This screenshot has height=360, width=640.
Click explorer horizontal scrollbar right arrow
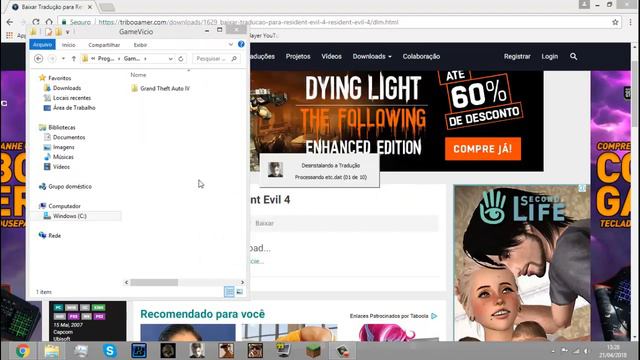coord(242,282)
